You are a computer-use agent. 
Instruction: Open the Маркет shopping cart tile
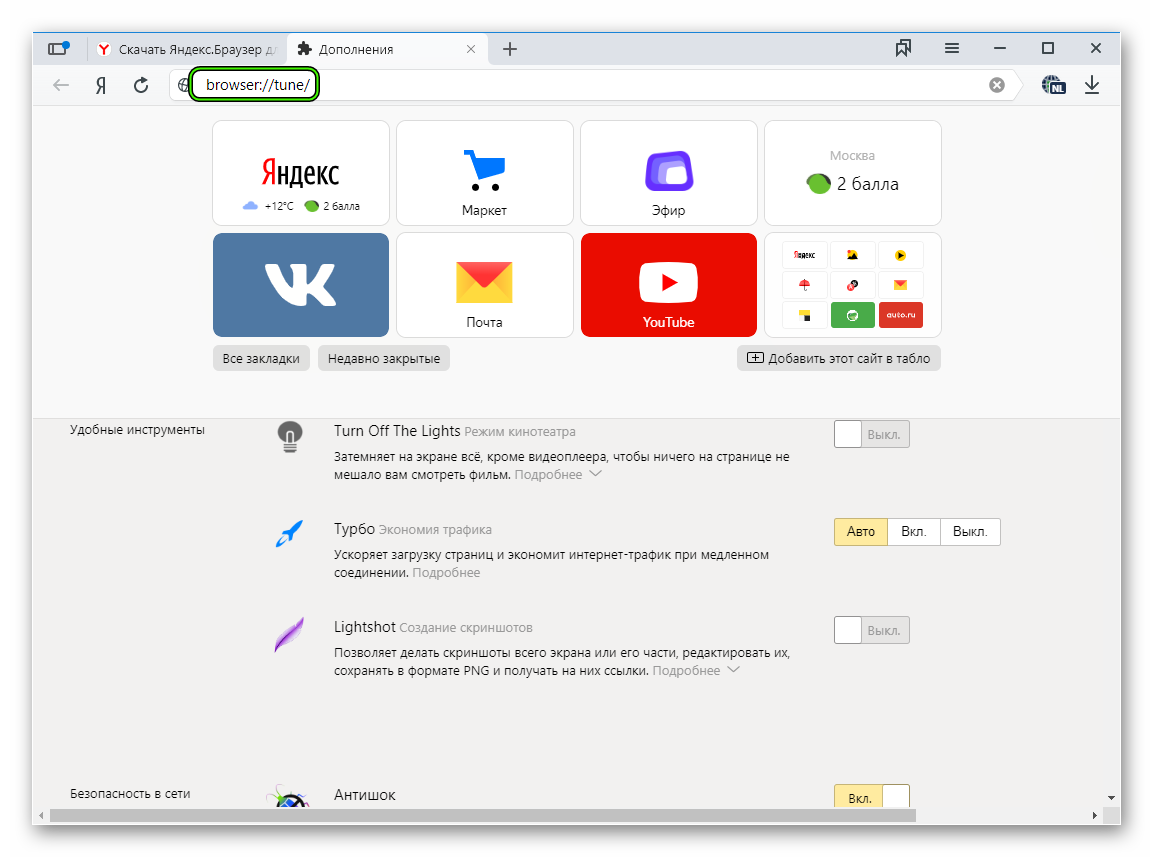485,173
